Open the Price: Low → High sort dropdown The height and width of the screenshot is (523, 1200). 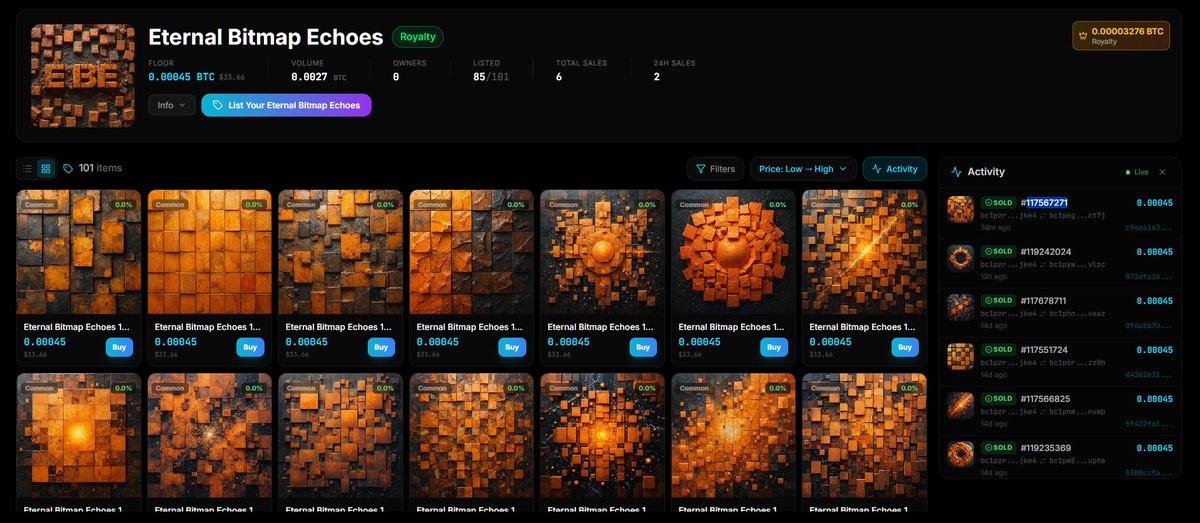(803, 169)
